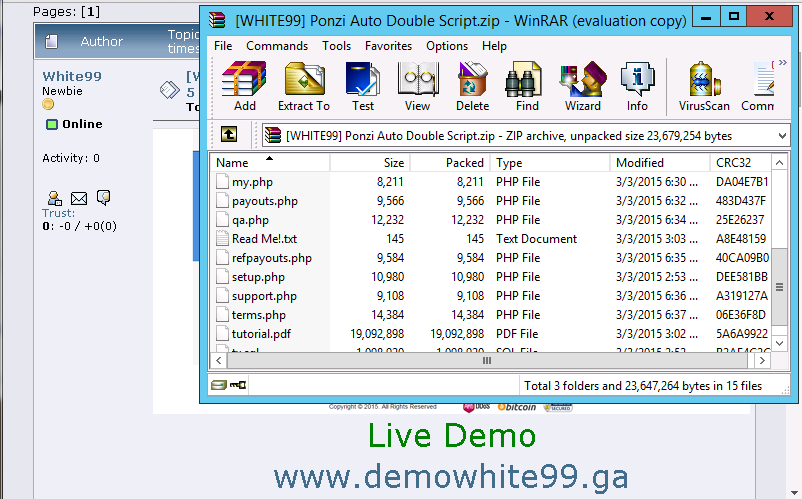Click the forum post topic icon
Viewport: 802px width, 499px height.
point(170,90)
